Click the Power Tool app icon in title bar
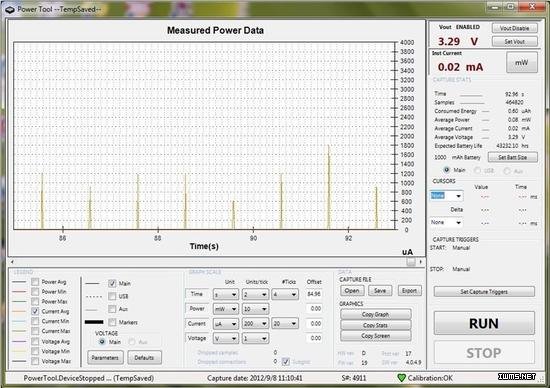The image size is (550, 388). (x=9, y=9)
